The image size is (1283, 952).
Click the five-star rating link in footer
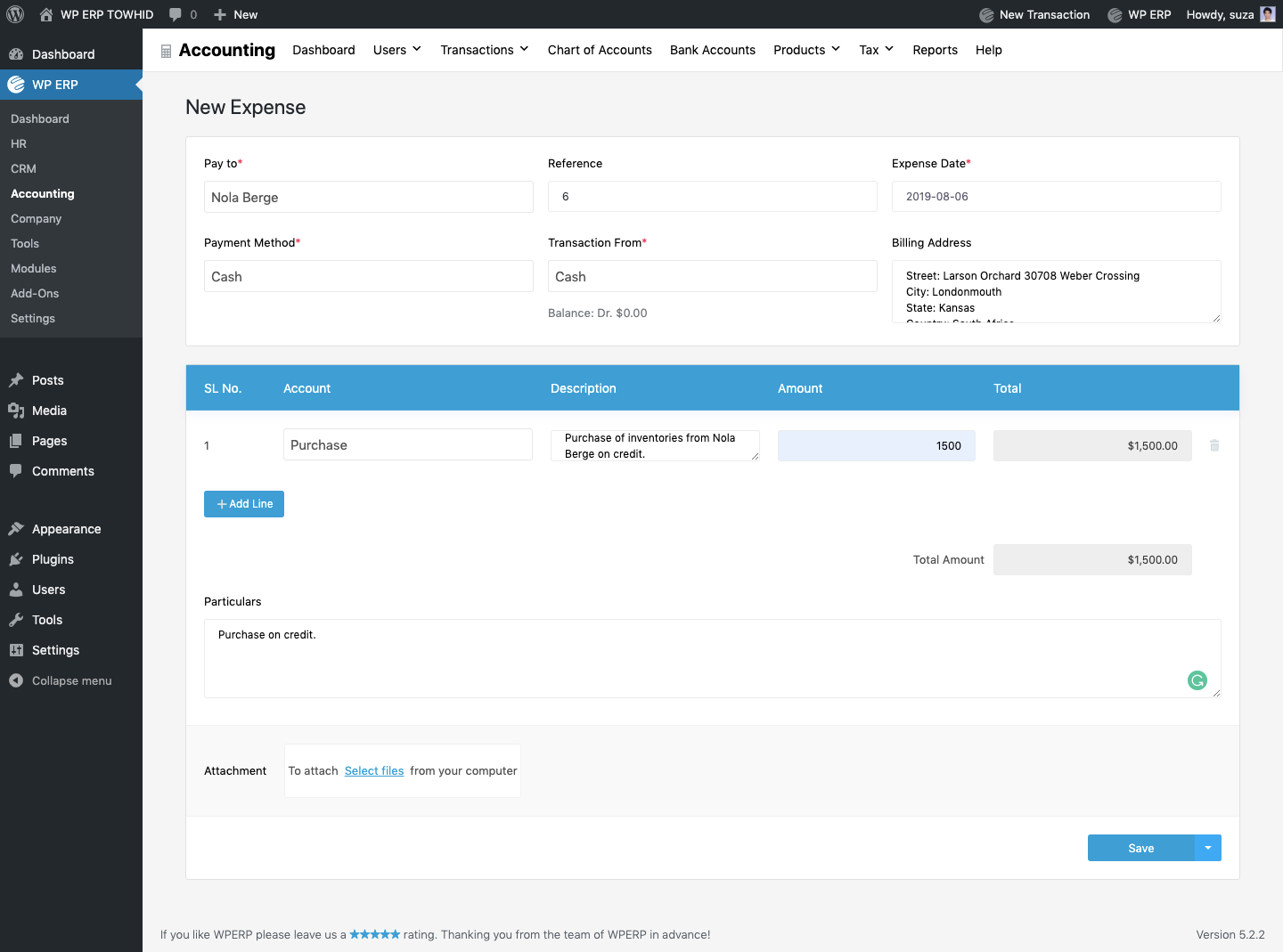(375, 934)
